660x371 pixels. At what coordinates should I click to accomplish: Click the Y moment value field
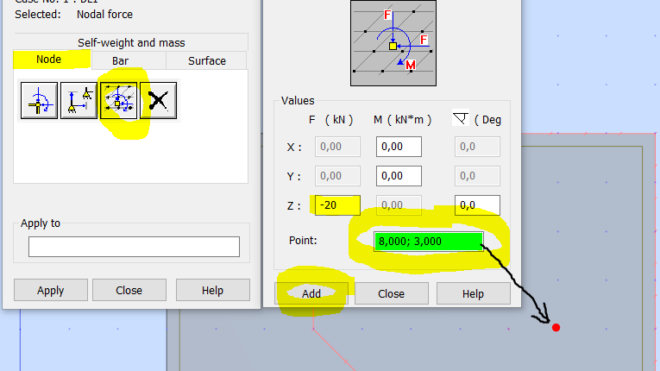[x=399, y=176]
